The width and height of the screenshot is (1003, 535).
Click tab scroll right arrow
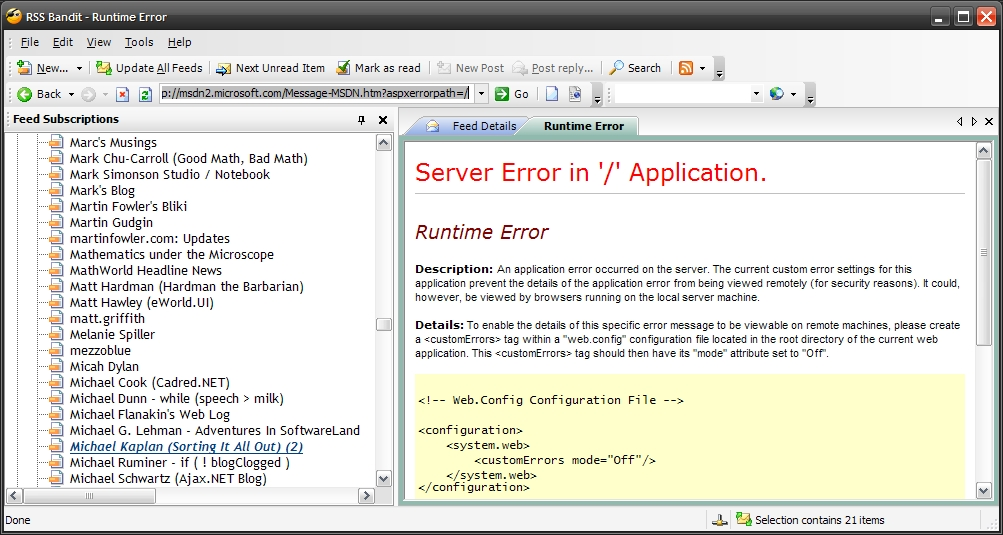(974, 122)
